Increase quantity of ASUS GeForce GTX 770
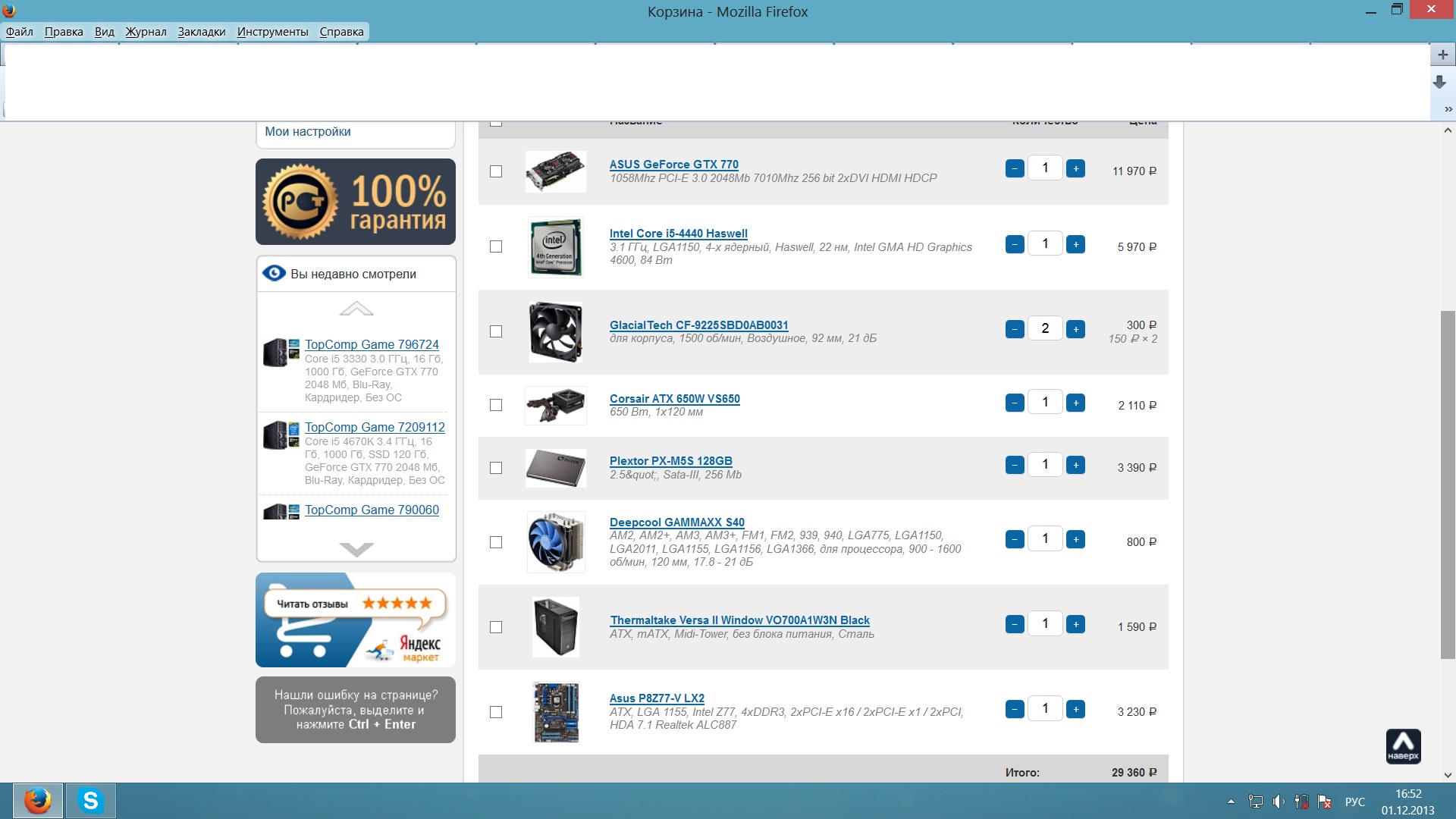 (1075, 168)
